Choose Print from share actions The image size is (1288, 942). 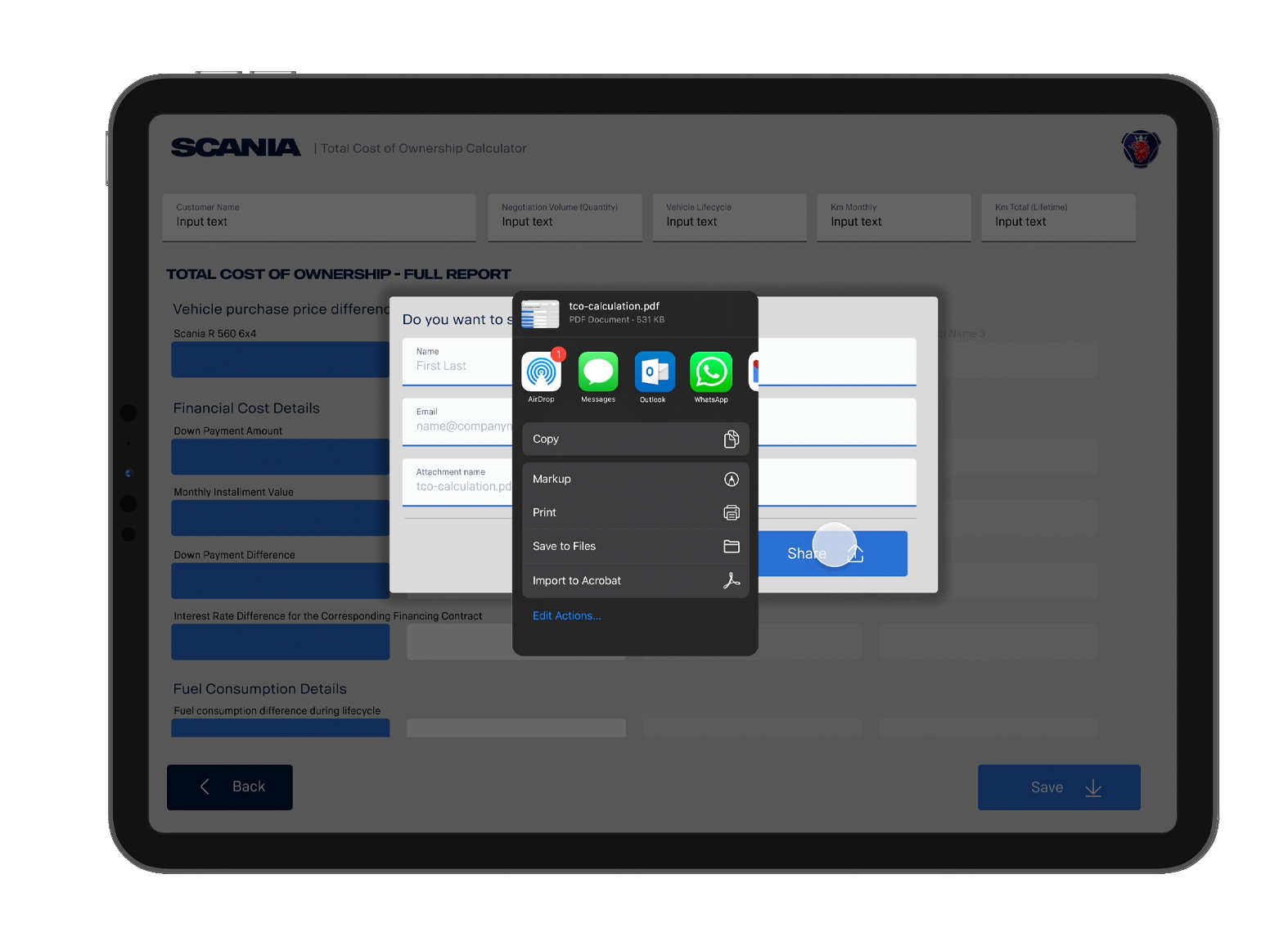click(x=635, y=512)
